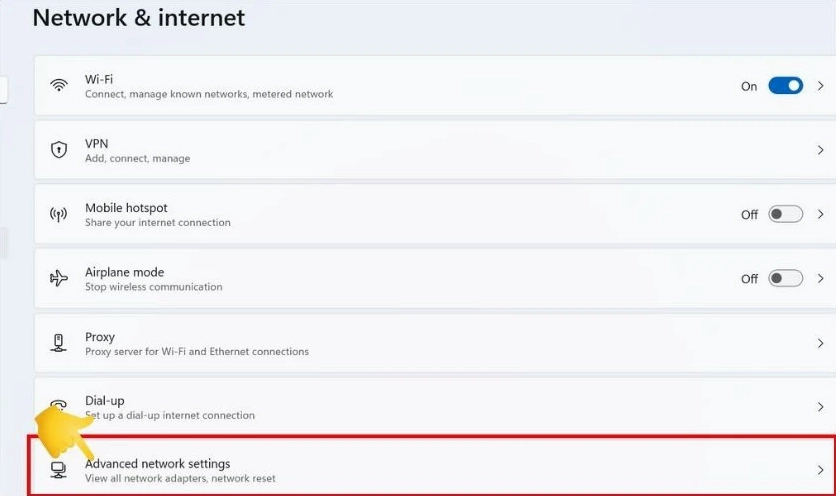
Task: Expand Mobile hotspot options chevron
Action: [821, 214]
